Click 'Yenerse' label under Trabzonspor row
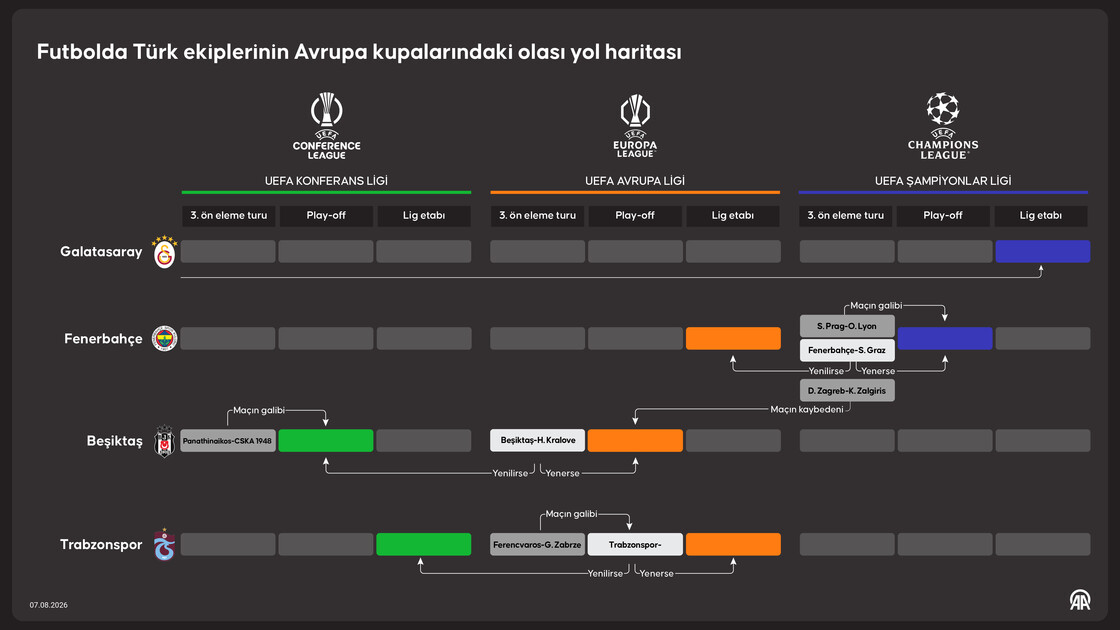1120x630 pixels. pyautogui.click(x=656, y=573)
